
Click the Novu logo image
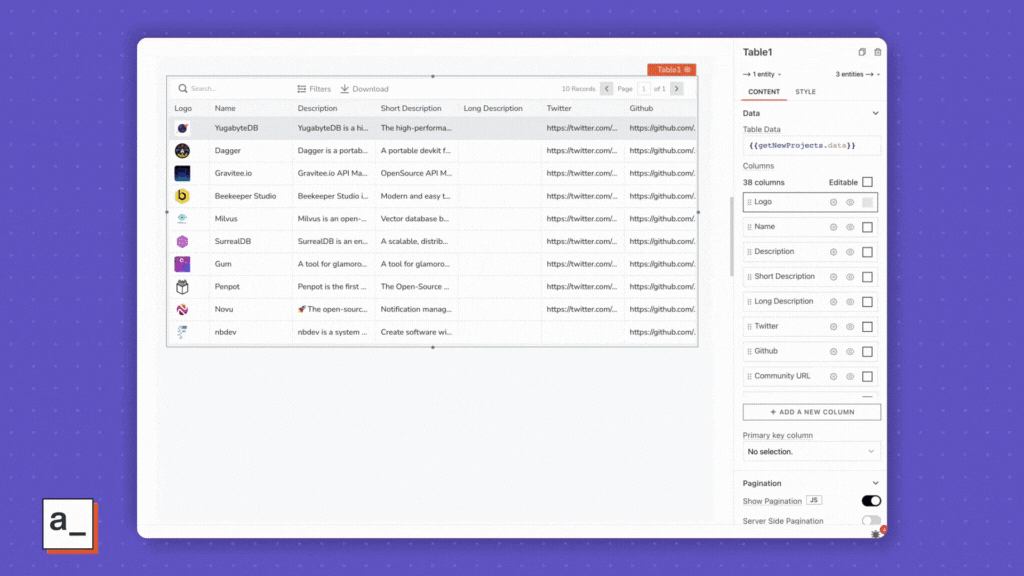(x=182, y=309)
